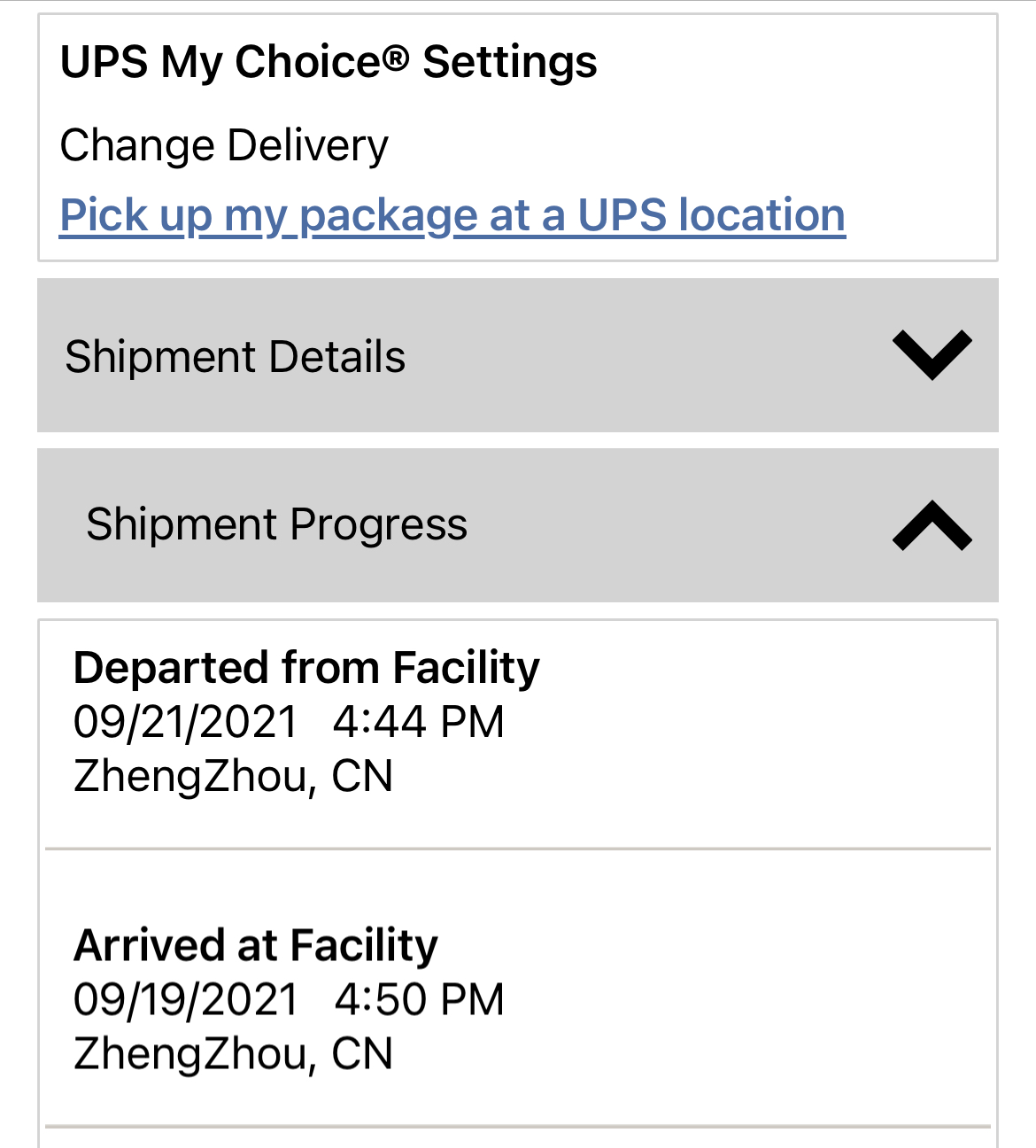Screen dimensions: 1036x1148
Task: Click ZhengZhou, CN under Departed from Facility
Action: coord(233,776)
